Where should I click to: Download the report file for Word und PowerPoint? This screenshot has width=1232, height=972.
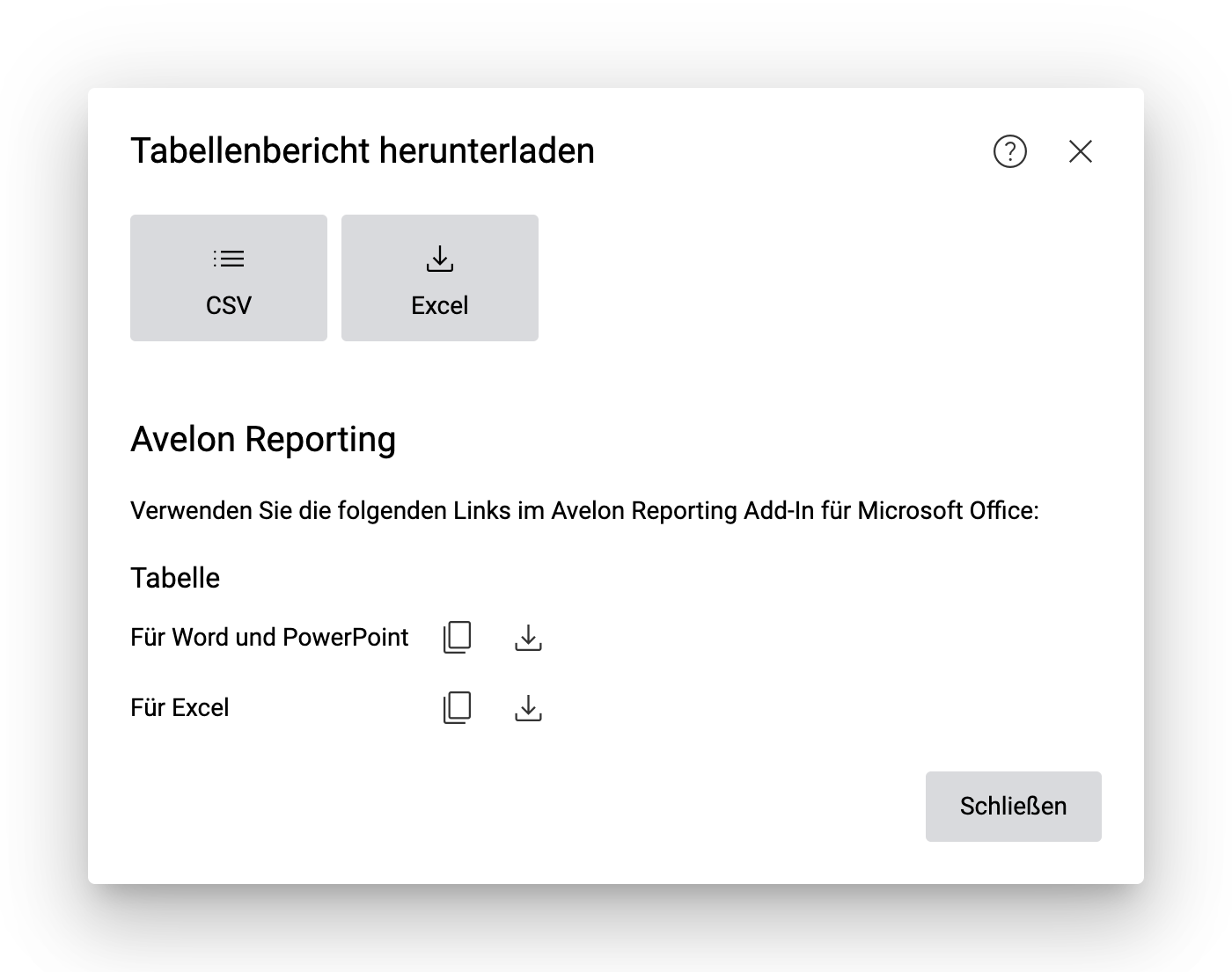tap(528, 638)
